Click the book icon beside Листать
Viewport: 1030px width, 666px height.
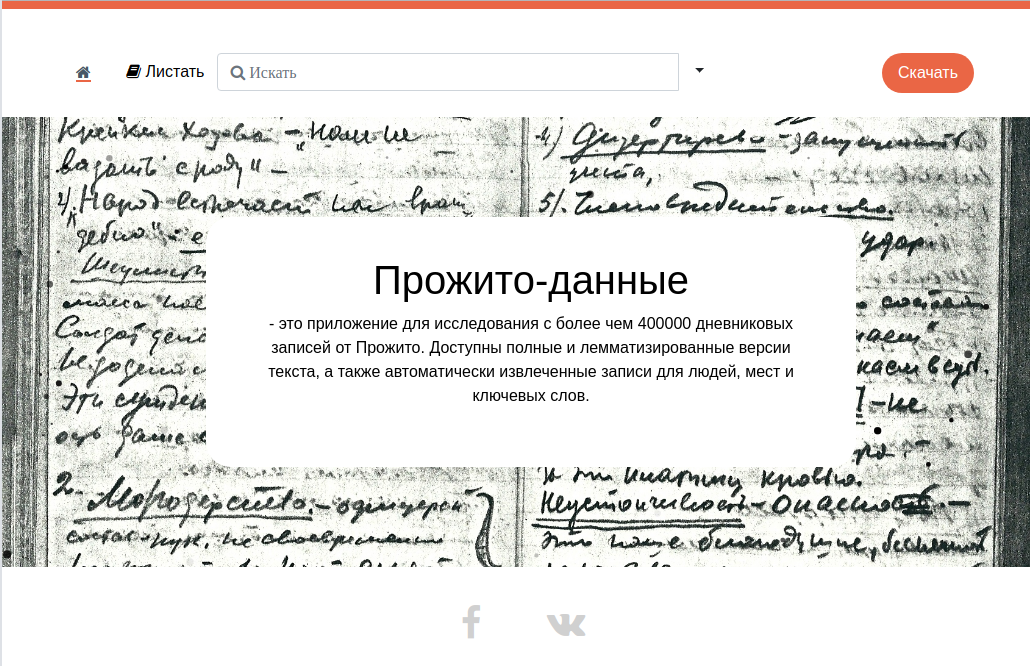coord(133,71)
